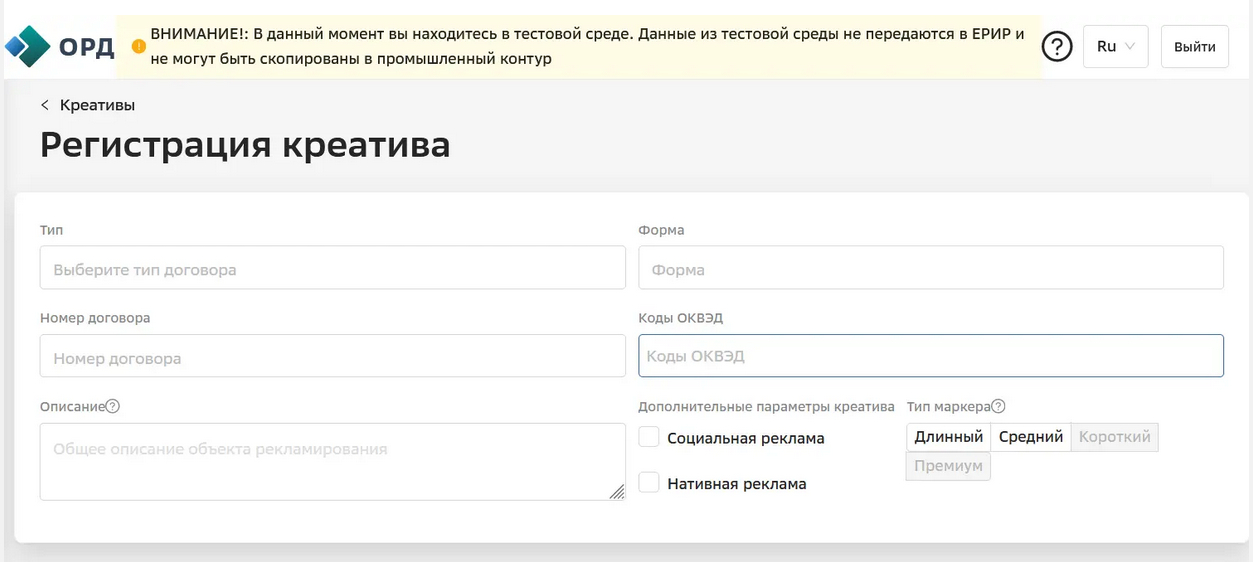Viewport: 1253px width, 562px height.
Task: Click into the Коды ОКВЭД field
Action: click(x=930, y=356)
